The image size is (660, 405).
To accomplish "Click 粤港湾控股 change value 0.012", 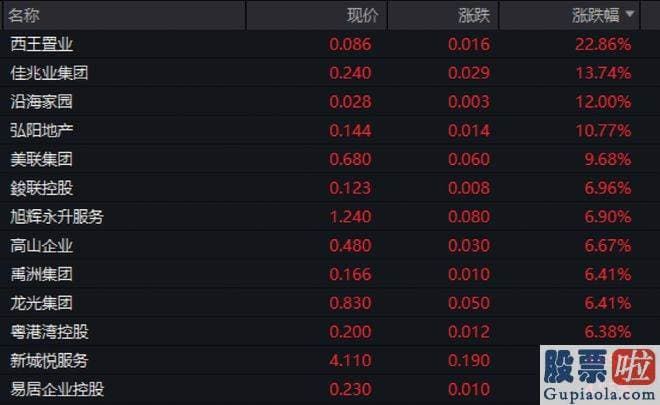I will (469, 332).
